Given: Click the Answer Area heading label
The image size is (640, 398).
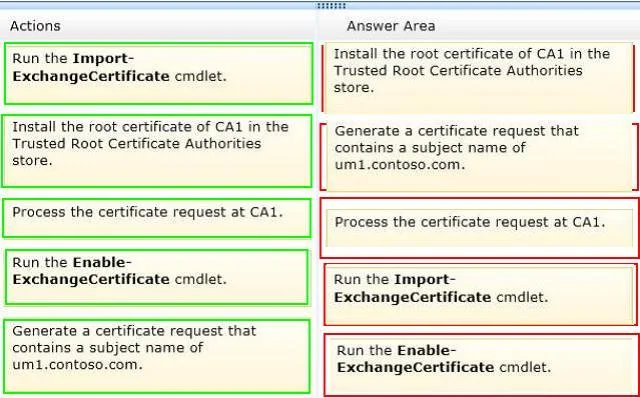Looking at the screenshot, I should (x=391, y=26).
